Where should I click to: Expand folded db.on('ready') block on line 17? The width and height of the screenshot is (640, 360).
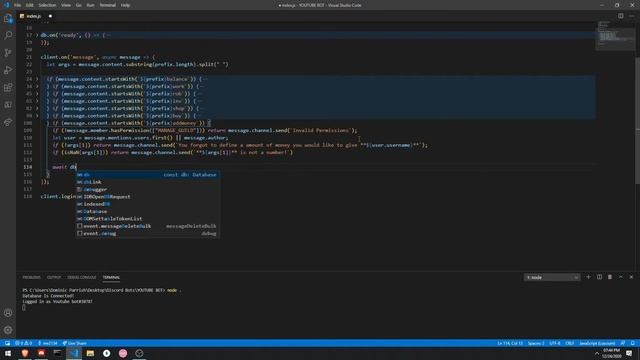coord(37,35)
